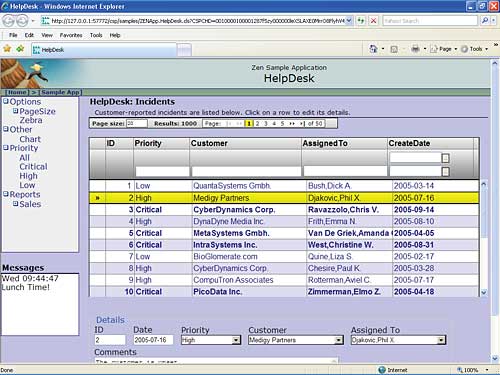Filter priority by Critical in sidebar

(33, 167)
